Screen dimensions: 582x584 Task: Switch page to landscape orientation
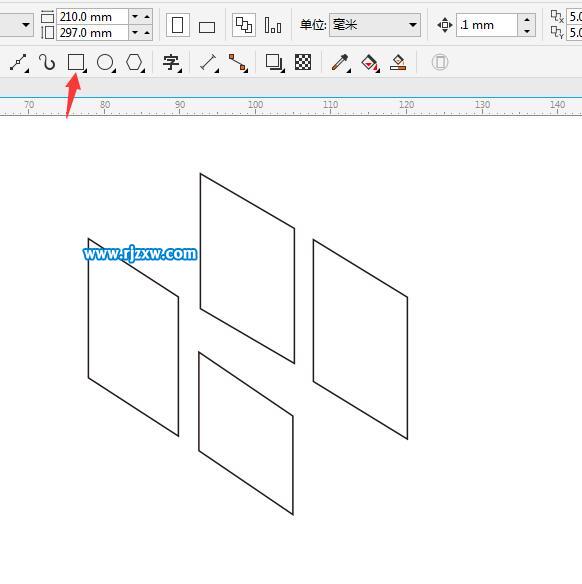pyautogui.click(x=207, y=27)
